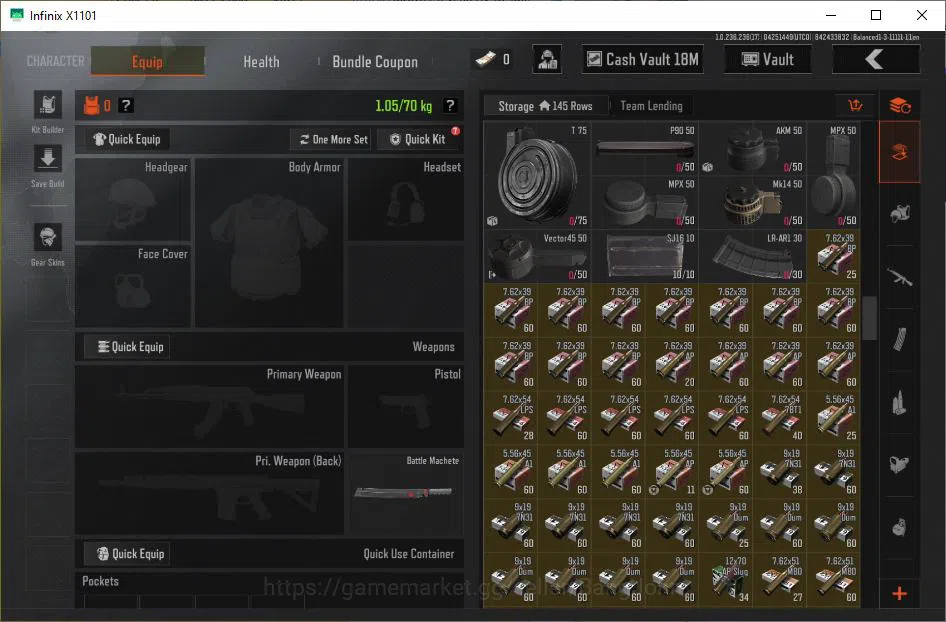The width and height of the screenshot is (946, 622).
Task: Select the AKM 50 drum magazine
Action: point(752,148)
